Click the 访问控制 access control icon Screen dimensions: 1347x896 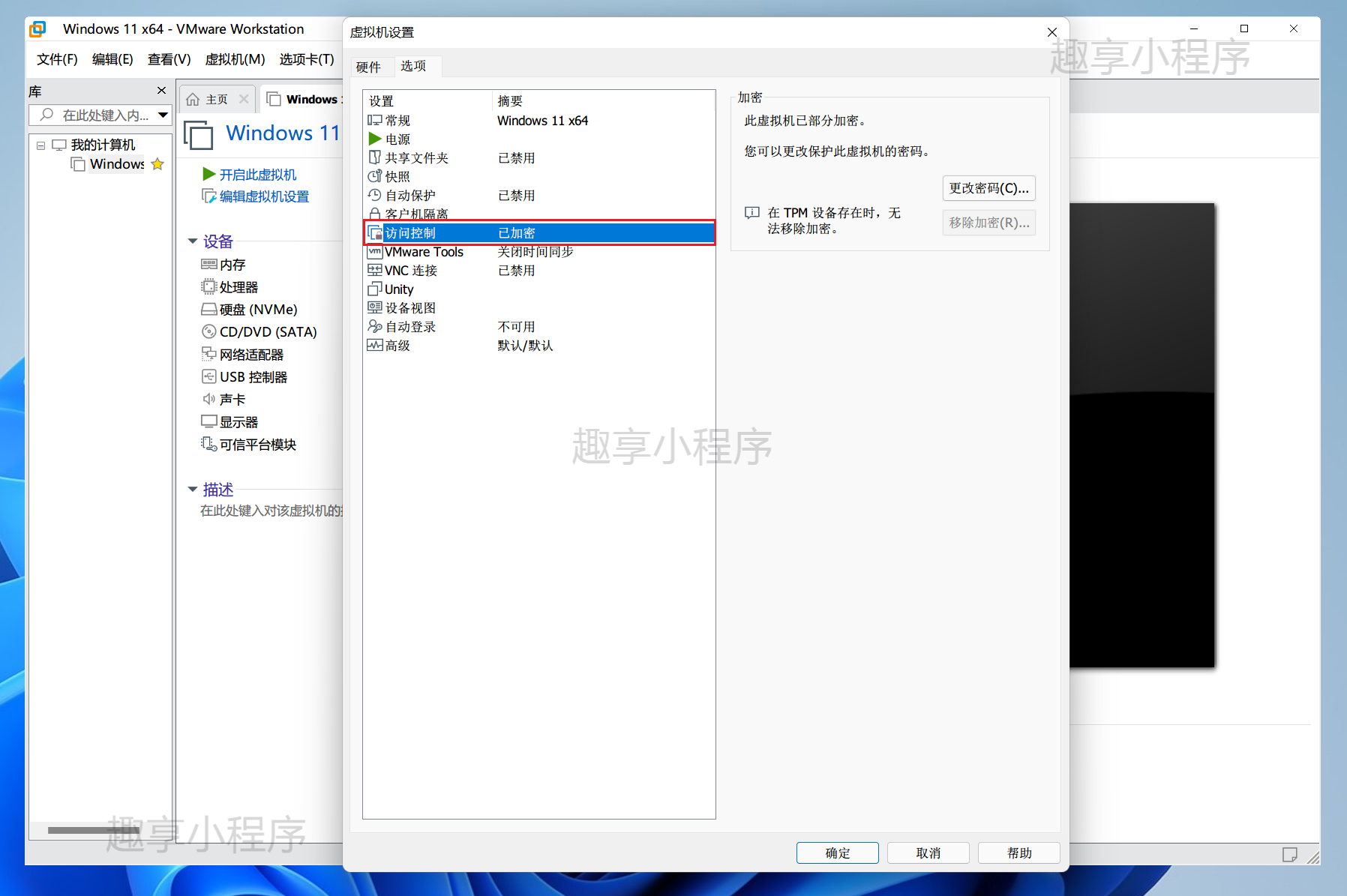coord(375,232)
